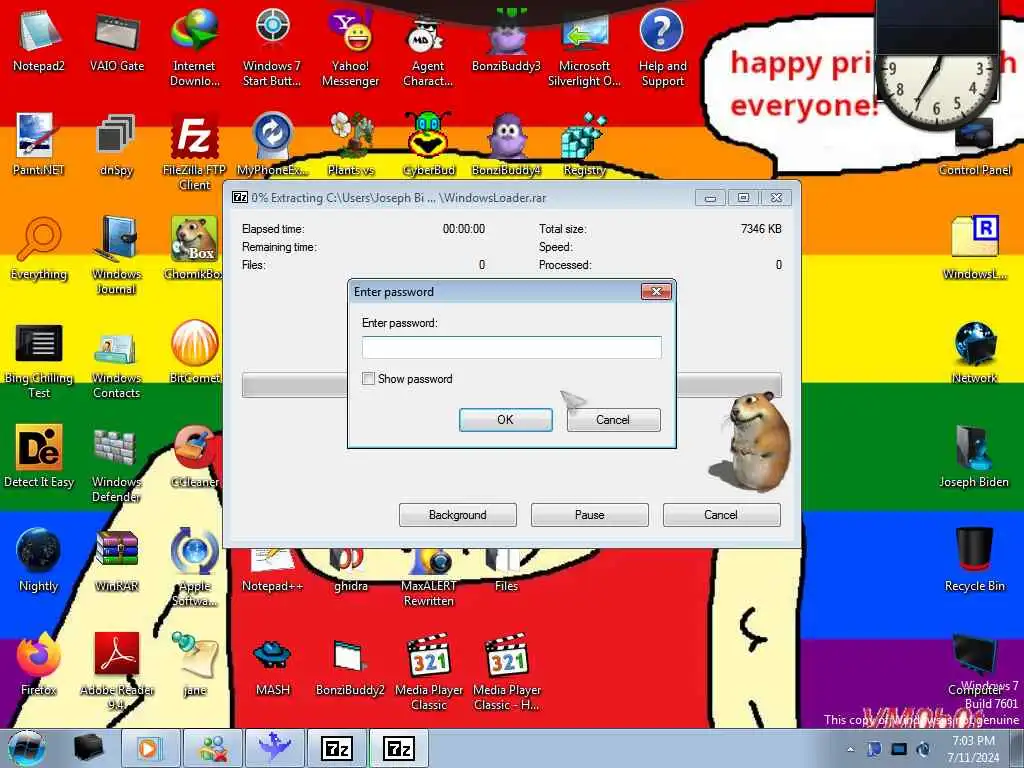Viewport: 1024px width, 768px height.
Task: Open WindowsL... RAR file icon
Action: 974,248
